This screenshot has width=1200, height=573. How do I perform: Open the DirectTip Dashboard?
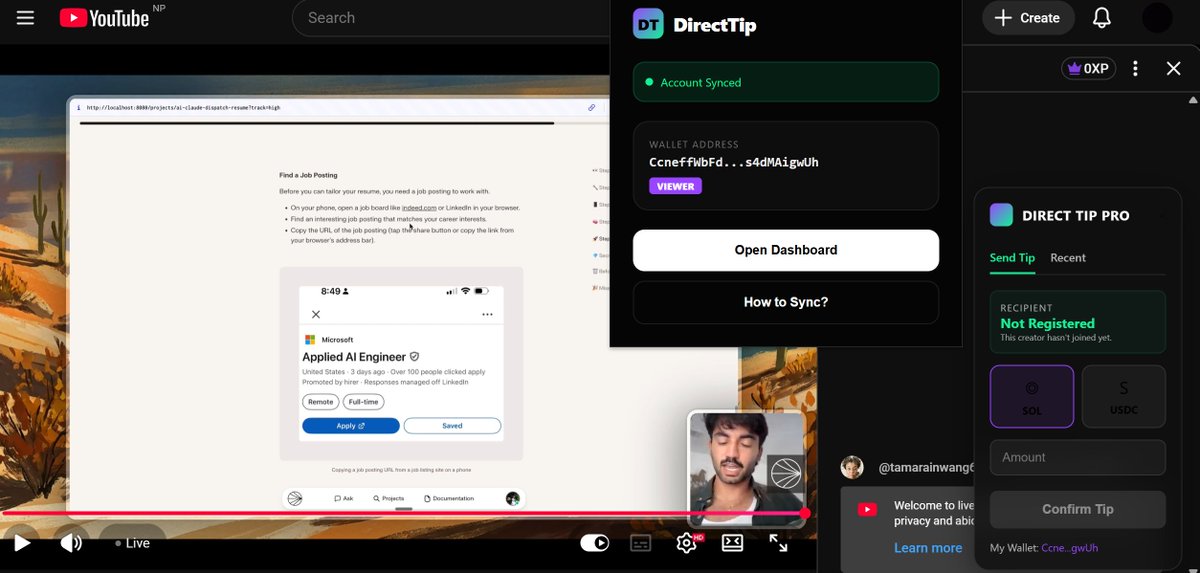[786, 250]
